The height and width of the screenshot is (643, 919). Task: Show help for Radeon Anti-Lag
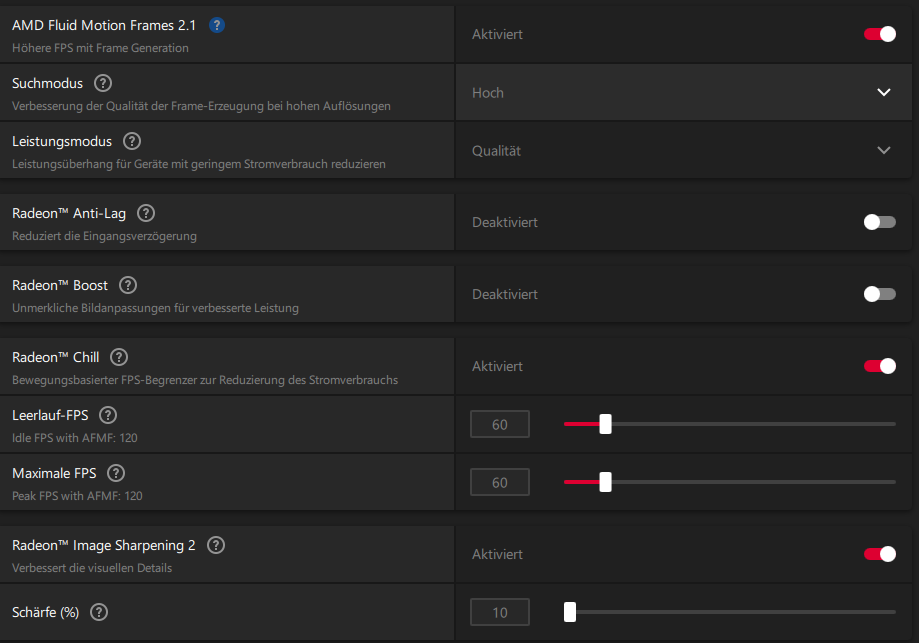click(x=146, y=213)
